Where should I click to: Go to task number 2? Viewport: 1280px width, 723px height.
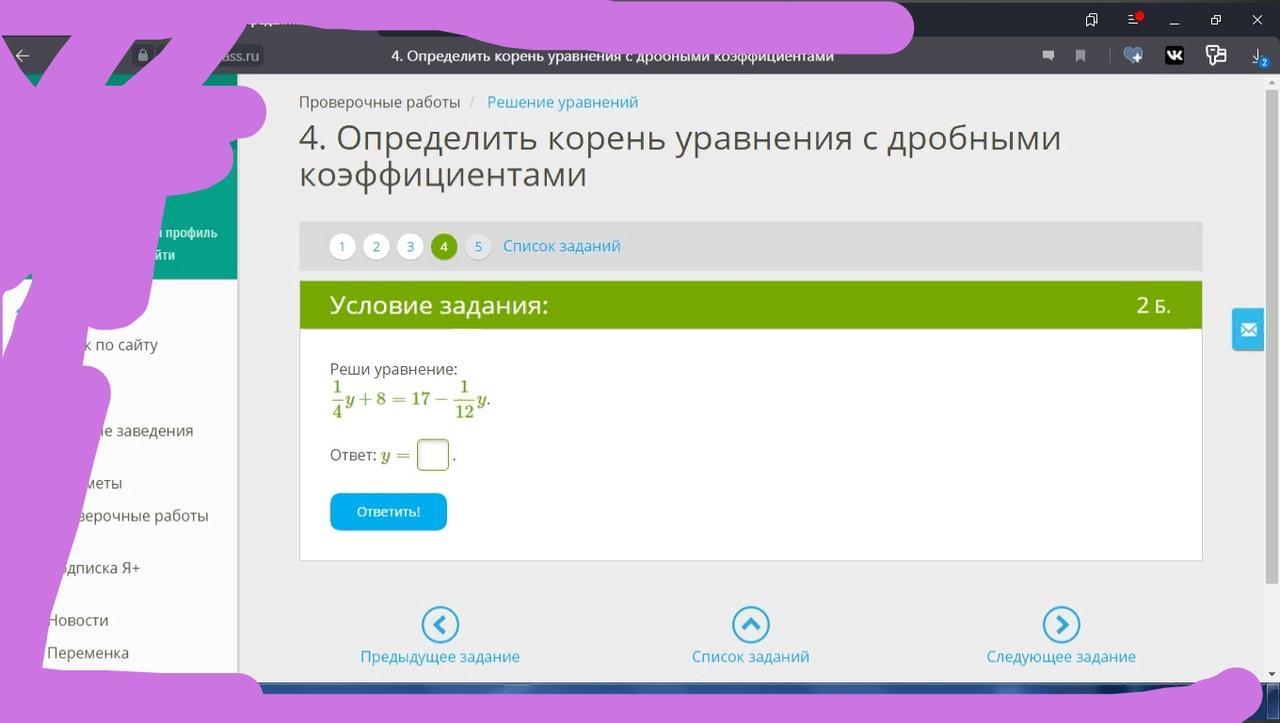(376, 247)
